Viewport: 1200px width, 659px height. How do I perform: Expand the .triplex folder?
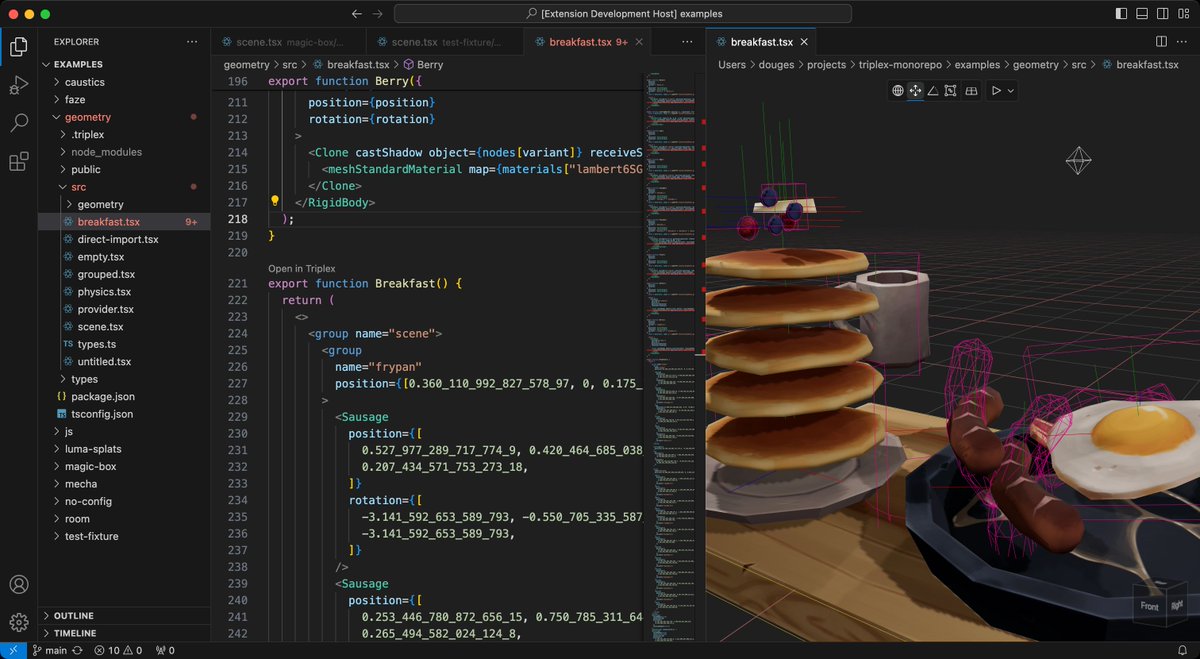coord(124,134)
